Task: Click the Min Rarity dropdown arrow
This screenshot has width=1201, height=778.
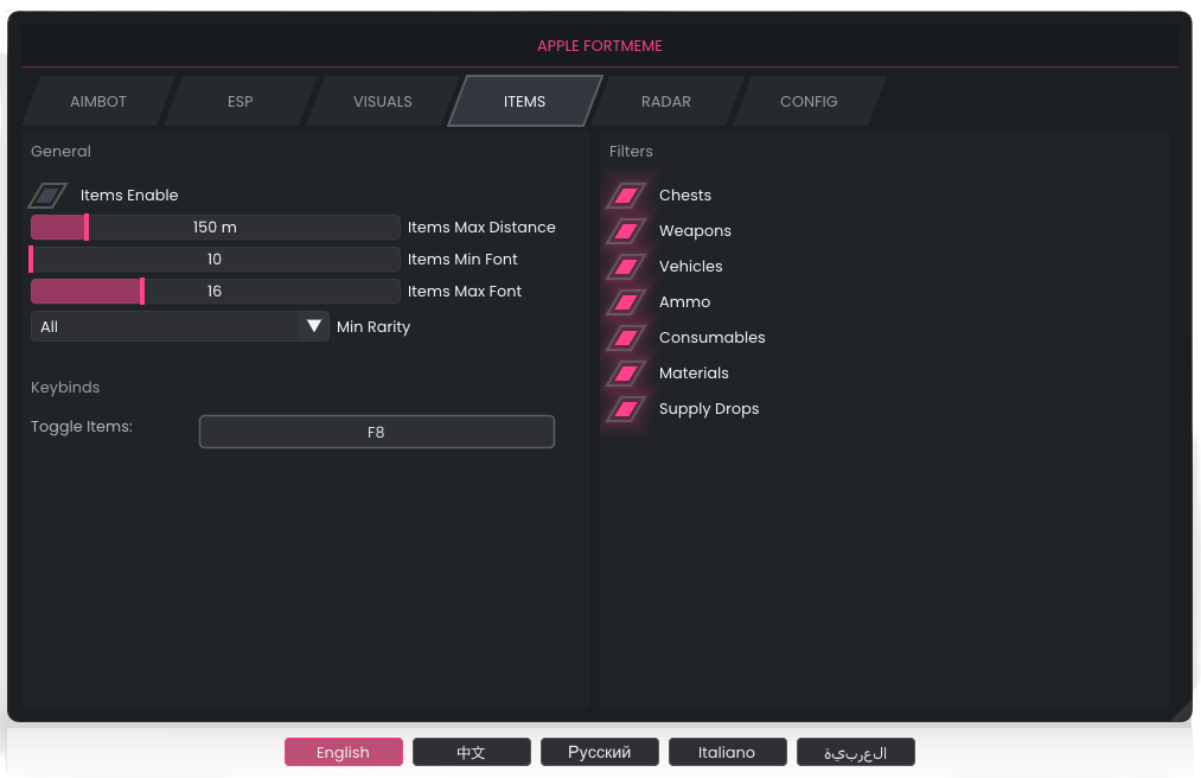Action: coord(314,327)
